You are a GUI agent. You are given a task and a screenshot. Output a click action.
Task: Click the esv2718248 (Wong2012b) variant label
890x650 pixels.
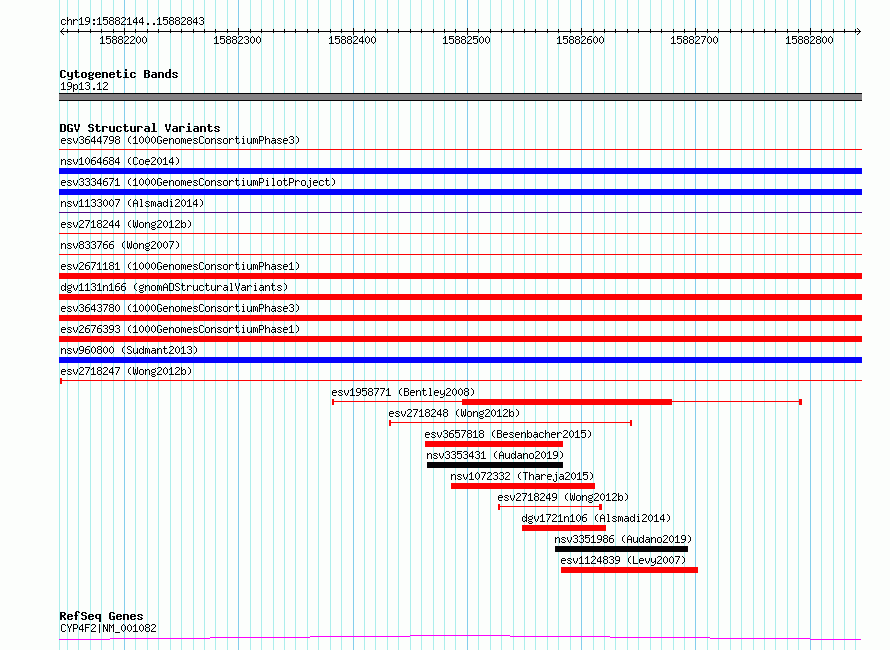[x=454, y=413]
